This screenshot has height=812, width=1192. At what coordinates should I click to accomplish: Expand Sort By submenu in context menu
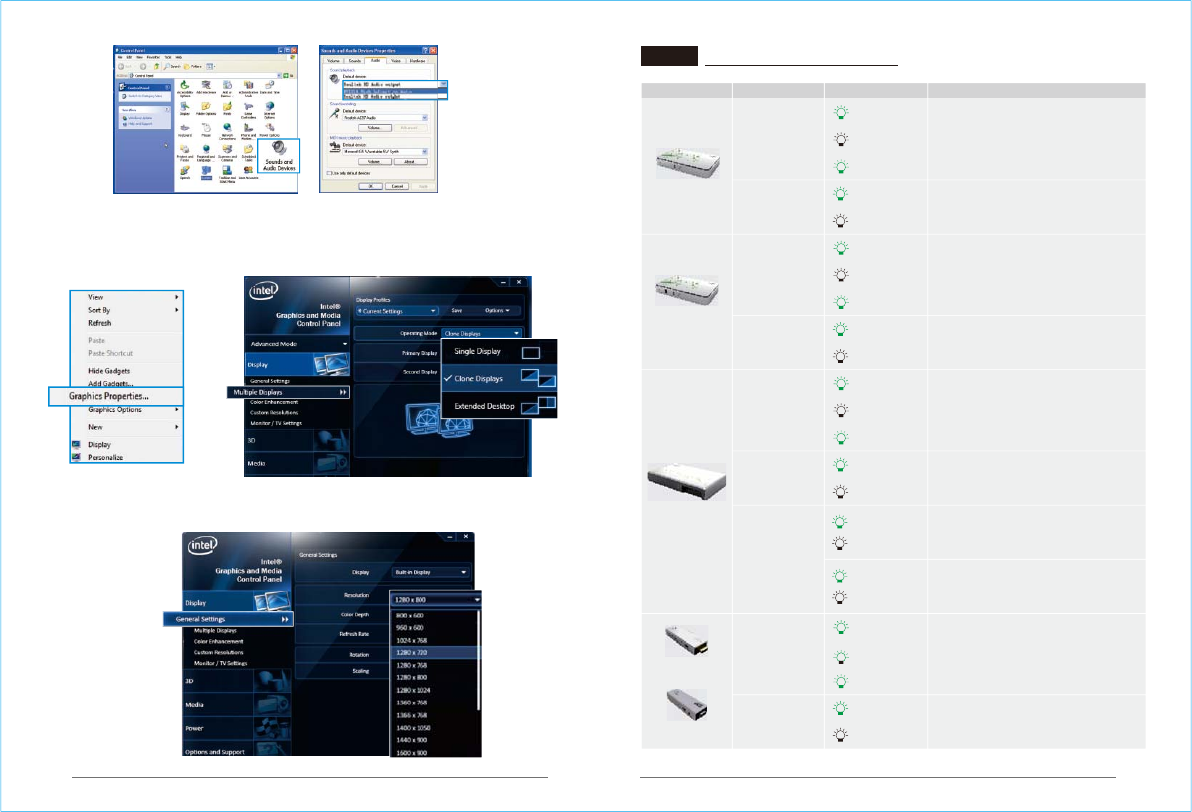127,310
